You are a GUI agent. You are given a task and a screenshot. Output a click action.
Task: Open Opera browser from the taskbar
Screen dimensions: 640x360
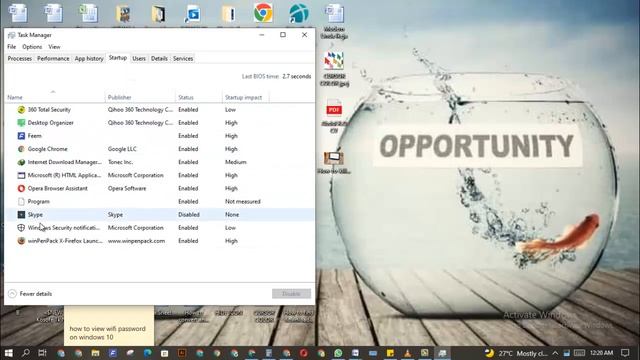[304, 353]
